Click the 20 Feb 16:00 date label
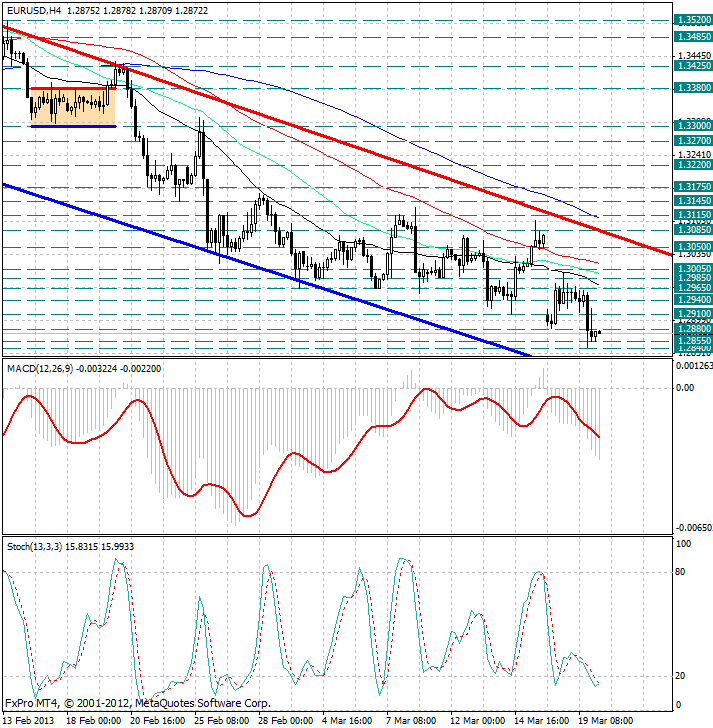 (157, 720)
